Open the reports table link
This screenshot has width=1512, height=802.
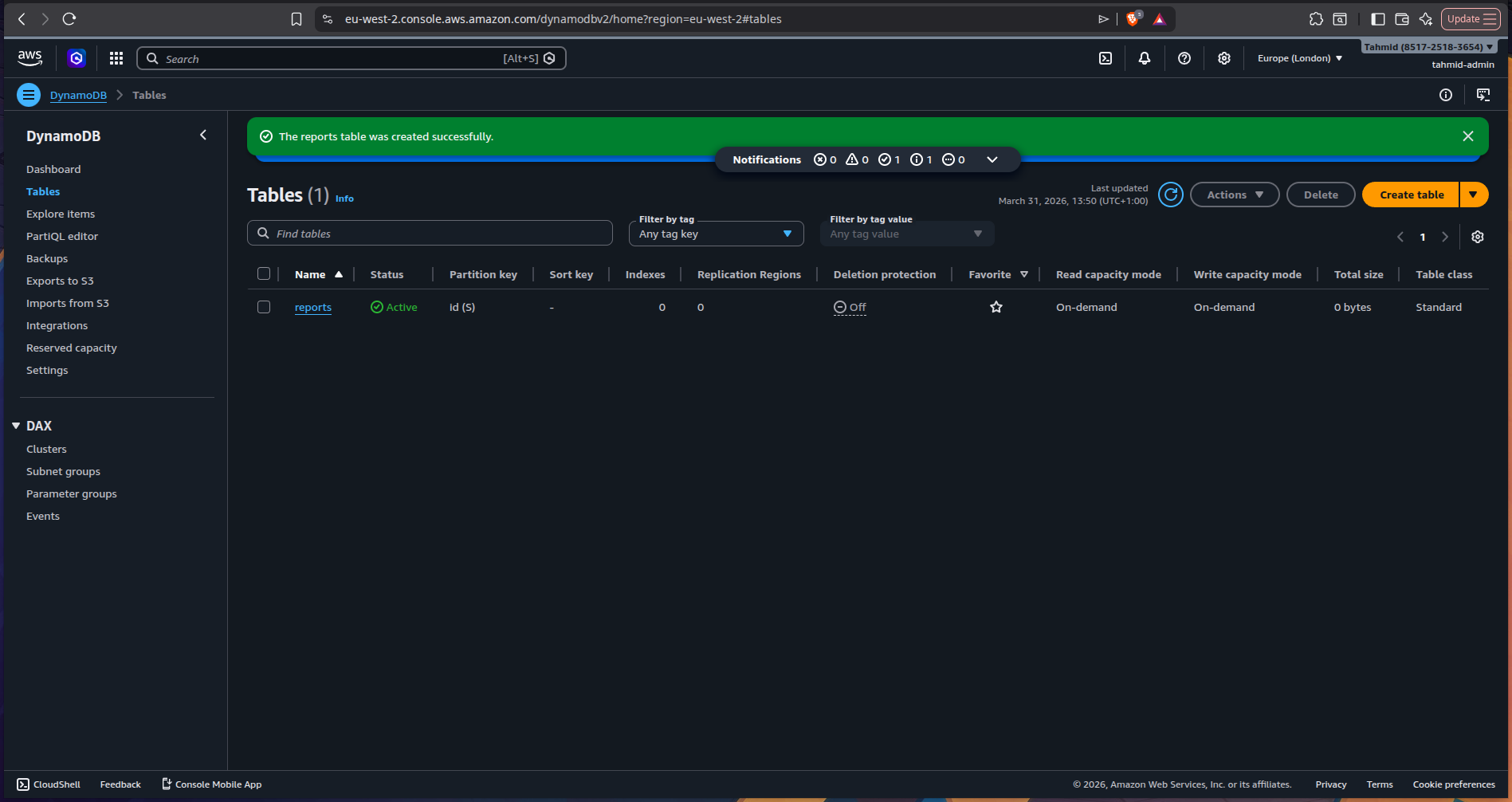(x=313, y=307)
